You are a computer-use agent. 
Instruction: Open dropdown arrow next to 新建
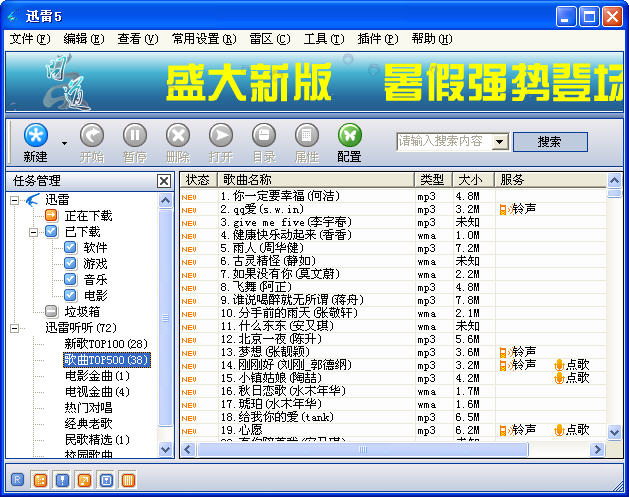click(x=64, y=143)
